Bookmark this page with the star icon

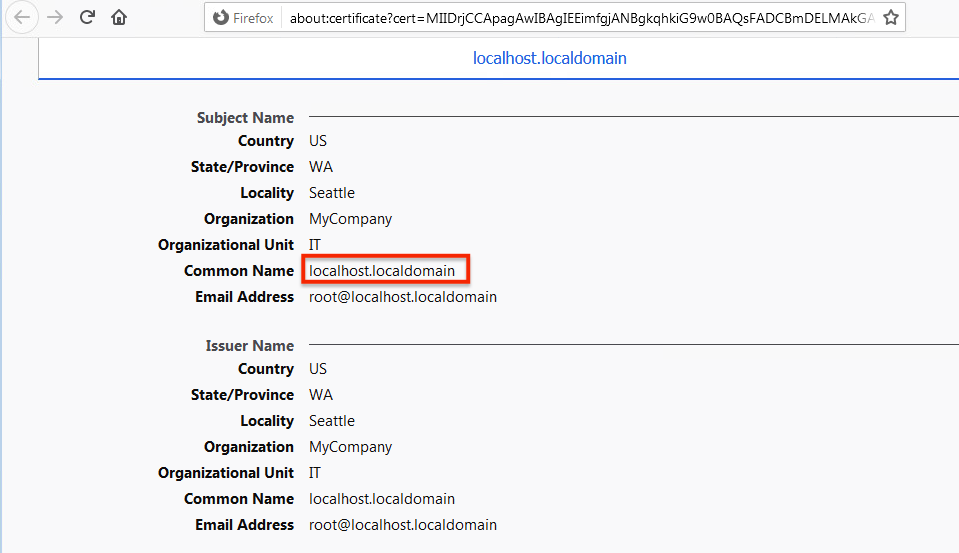[x=890, y=18]
